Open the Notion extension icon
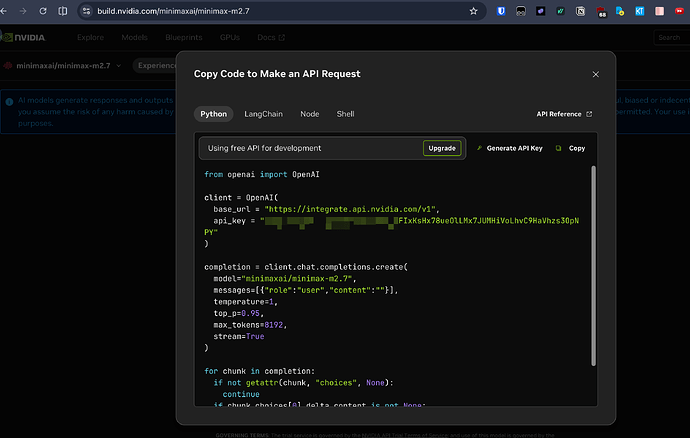This screenshot has width=690, height=438. 580,11
